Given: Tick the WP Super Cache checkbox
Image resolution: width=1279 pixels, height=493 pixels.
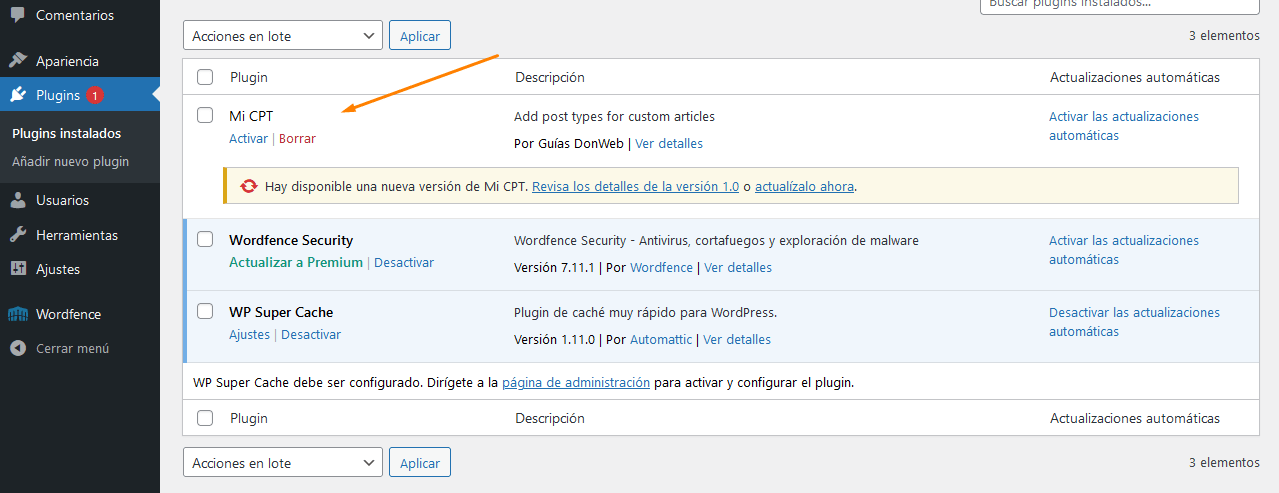Looking at the screenshot, I should click(205, 311).
